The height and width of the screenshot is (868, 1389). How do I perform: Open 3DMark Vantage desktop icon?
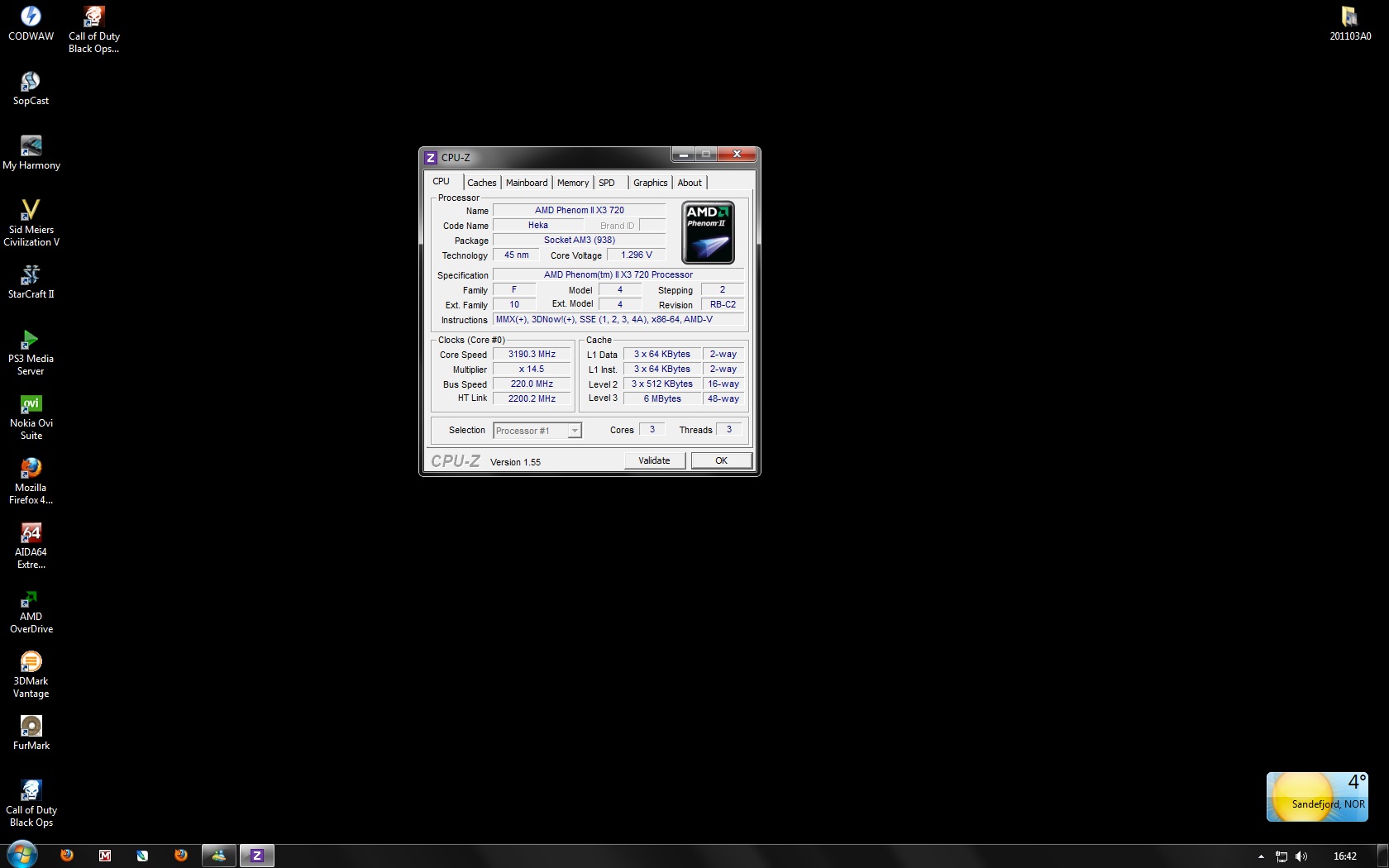(31, 674)
